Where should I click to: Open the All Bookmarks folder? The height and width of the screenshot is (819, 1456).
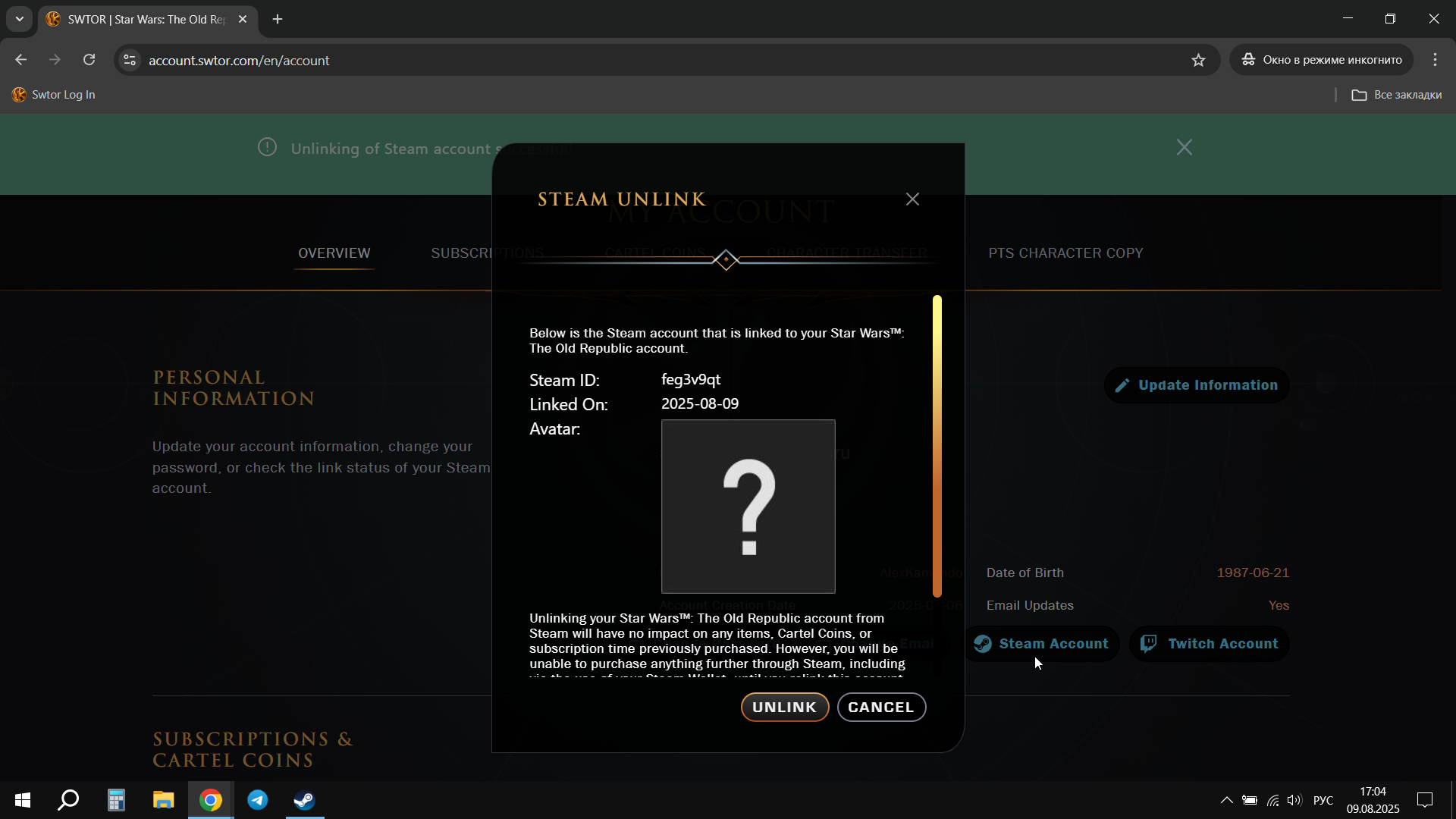click(1397, 95)
